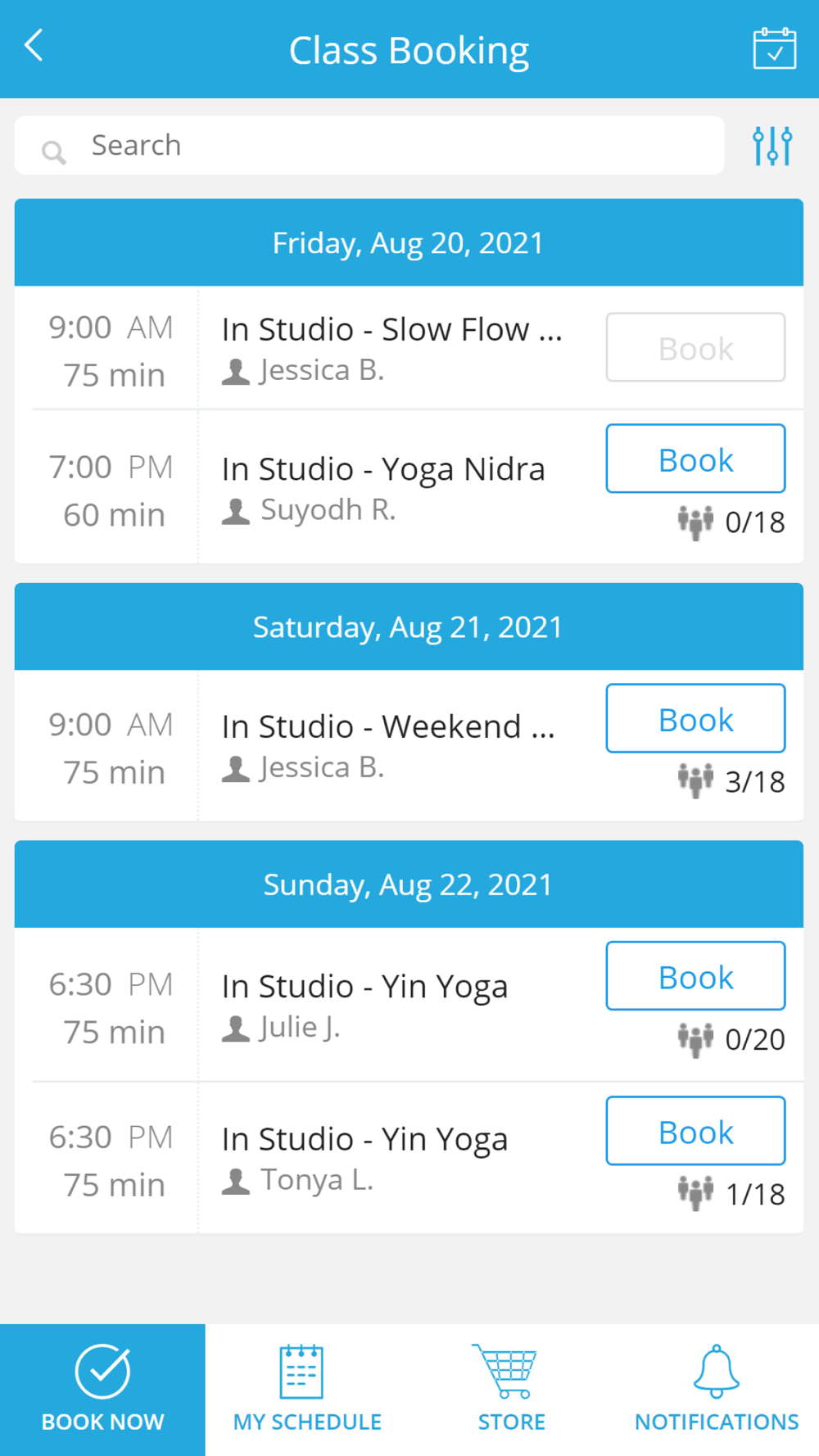Screen dimensions: 819x1456
Task: Open the Notifications tab
Action: coord(716,1389)
